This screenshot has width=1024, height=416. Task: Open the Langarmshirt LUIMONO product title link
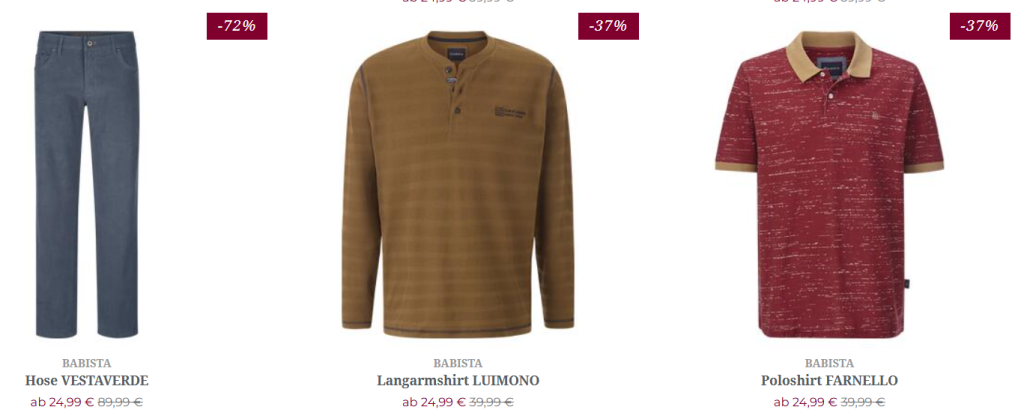(x=458, y=380)
